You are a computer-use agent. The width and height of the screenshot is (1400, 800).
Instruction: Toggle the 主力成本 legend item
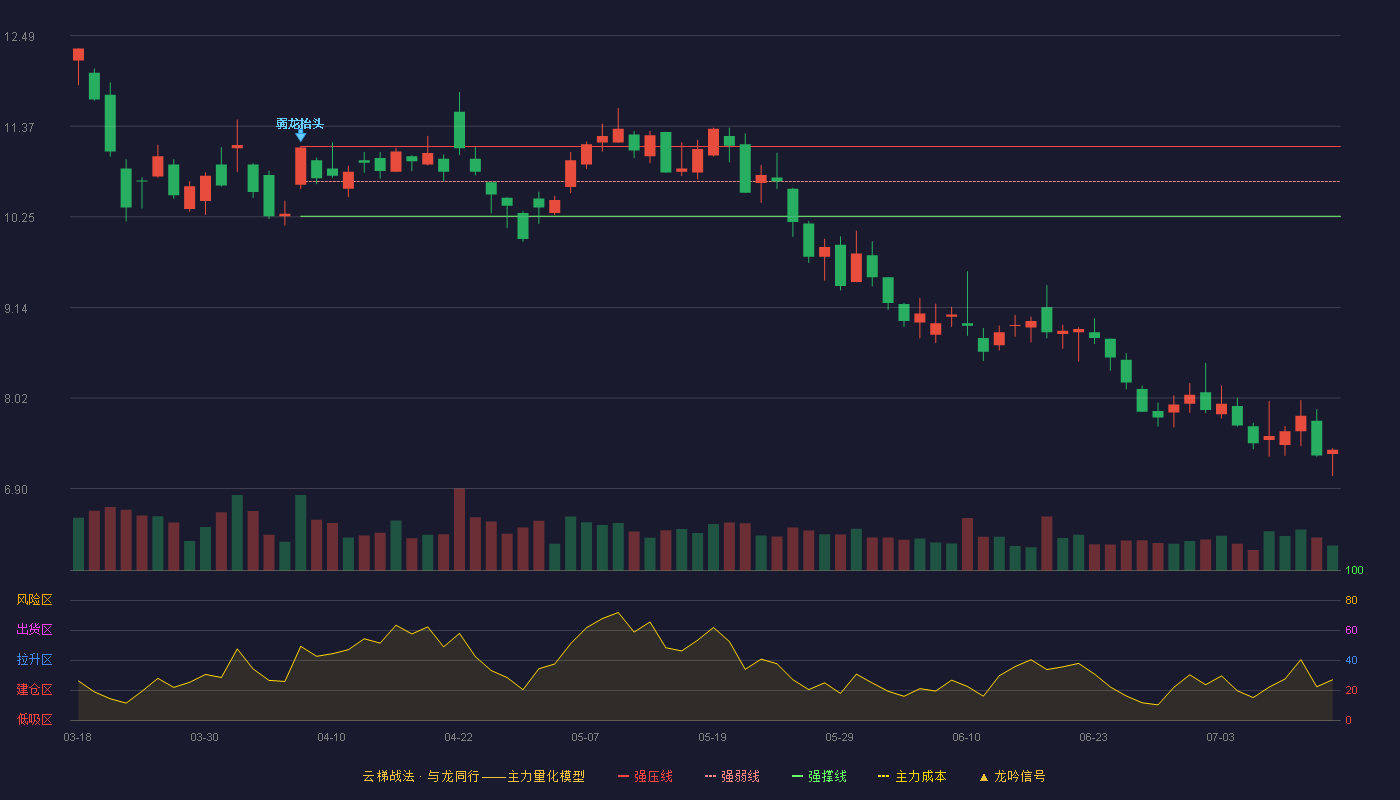912,776
